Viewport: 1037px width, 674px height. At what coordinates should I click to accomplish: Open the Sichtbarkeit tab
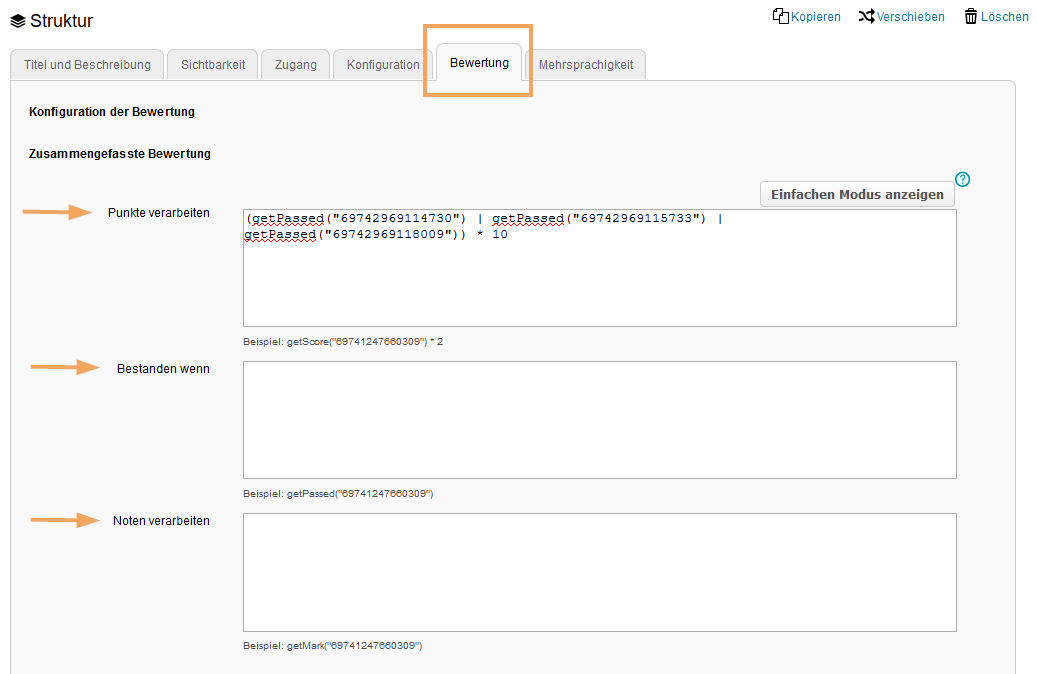point(213,65)
